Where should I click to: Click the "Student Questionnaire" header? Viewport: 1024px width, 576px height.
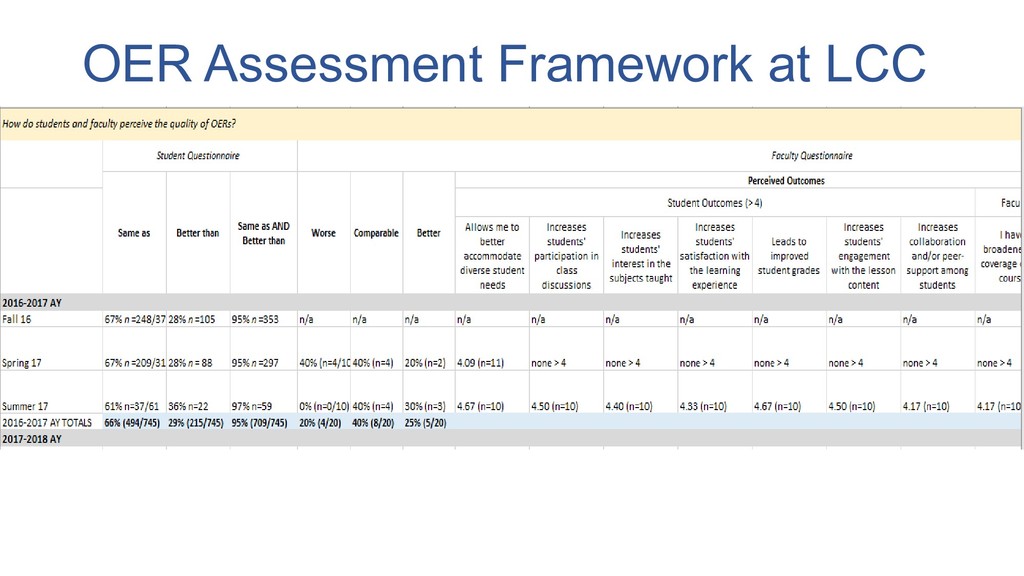[x=198, y=155]
